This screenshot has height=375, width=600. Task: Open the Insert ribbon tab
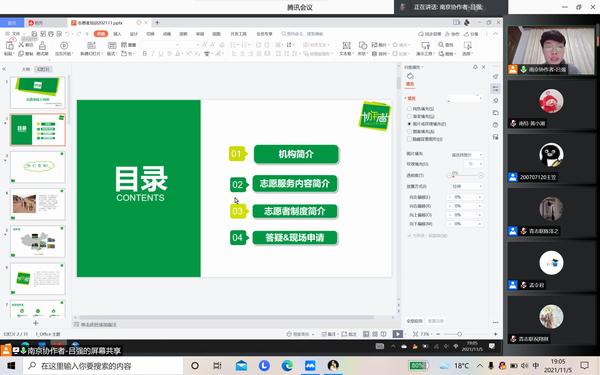(x=117, y=34)
